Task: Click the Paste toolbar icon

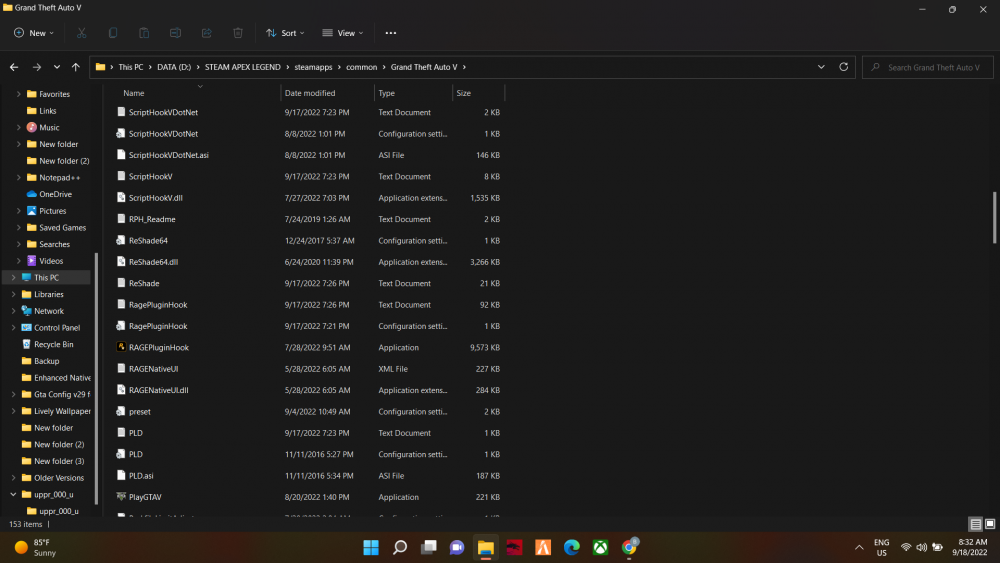Action: point(144,33)
